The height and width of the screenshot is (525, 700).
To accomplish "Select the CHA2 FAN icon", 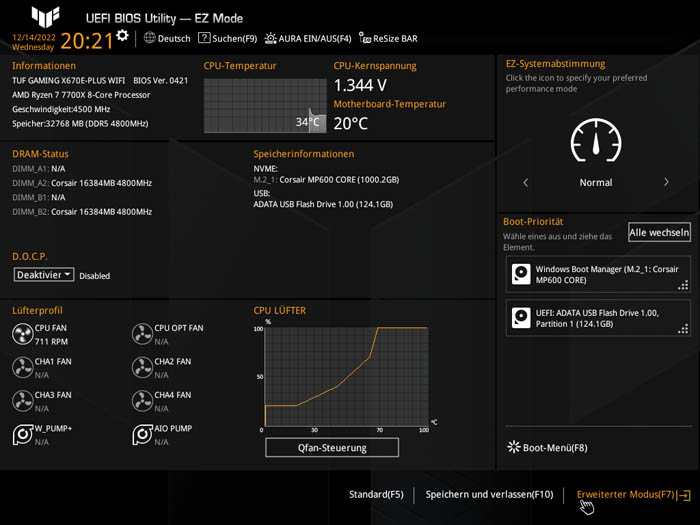I will (142, 367).
